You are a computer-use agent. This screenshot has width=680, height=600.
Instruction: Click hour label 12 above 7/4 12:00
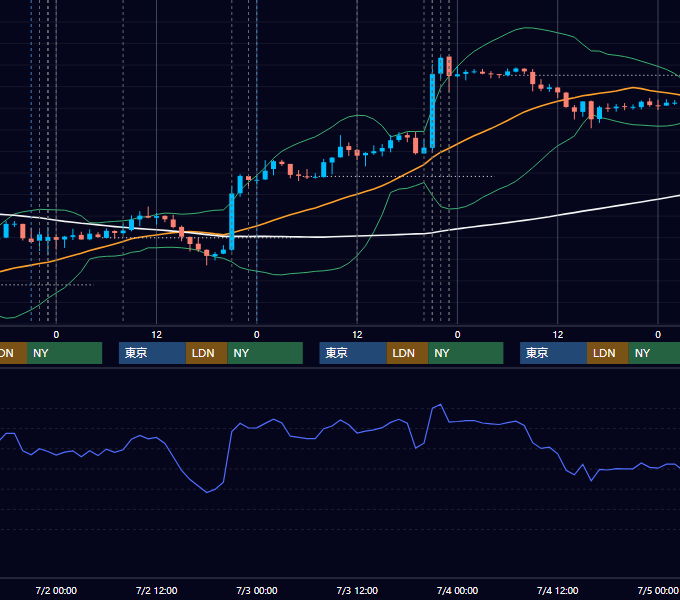point(558,335)
